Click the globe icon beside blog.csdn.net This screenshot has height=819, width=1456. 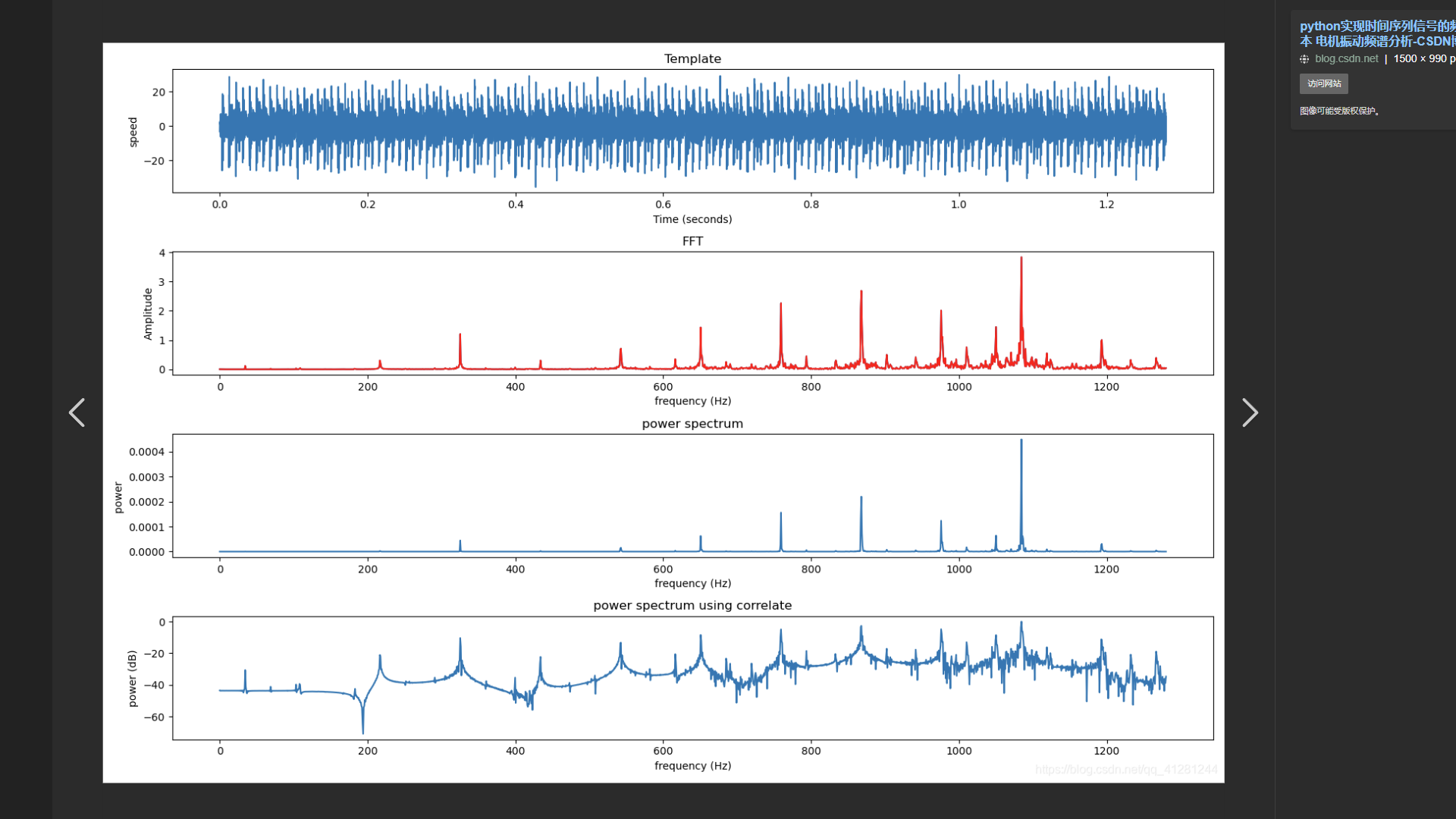(x=1304, y=59)
